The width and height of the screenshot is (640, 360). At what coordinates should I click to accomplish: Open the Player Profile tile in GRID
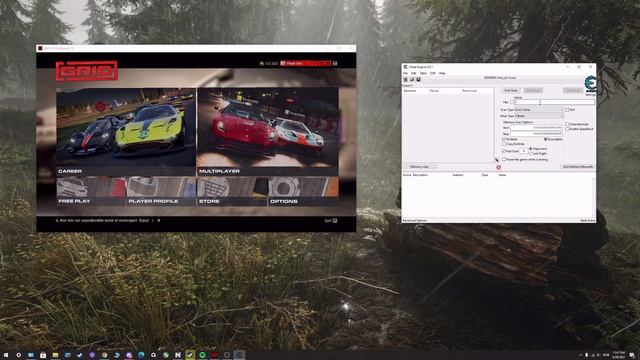point(161,191)
